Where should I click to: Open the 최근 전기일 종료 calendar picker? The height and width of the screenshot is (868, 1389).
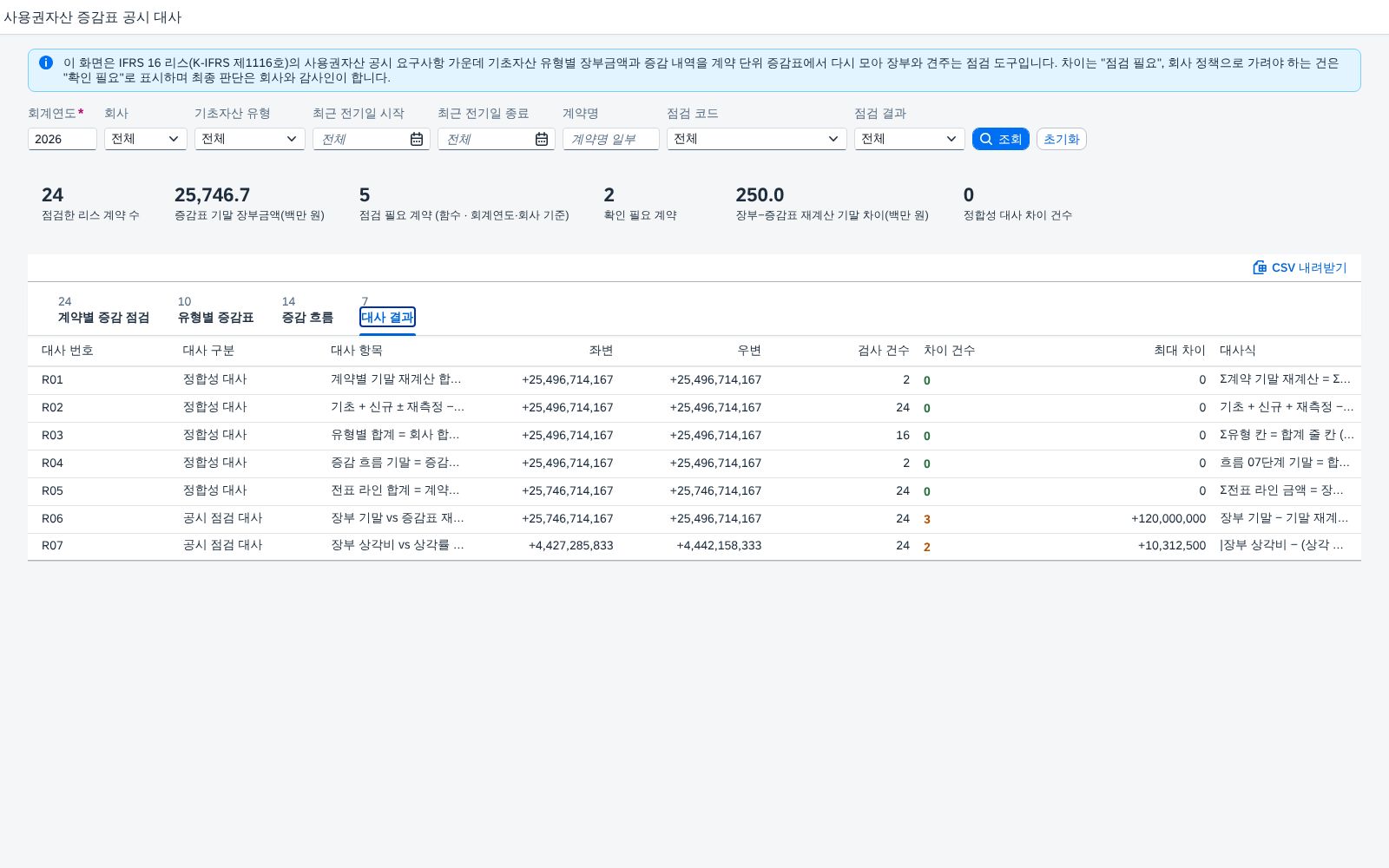(x=542, y=139)
